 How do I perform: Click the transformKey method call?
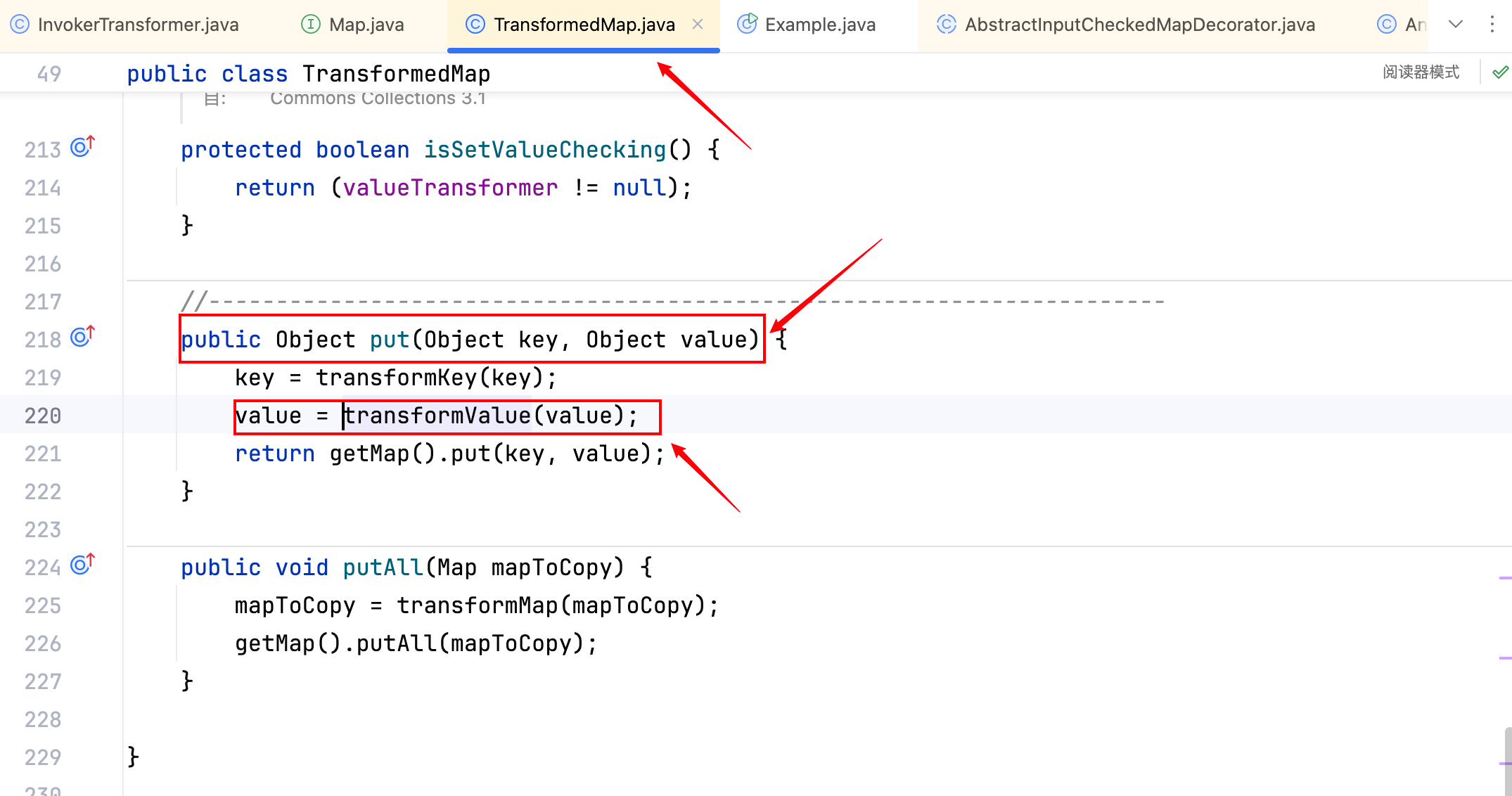(x=396, y=378)
